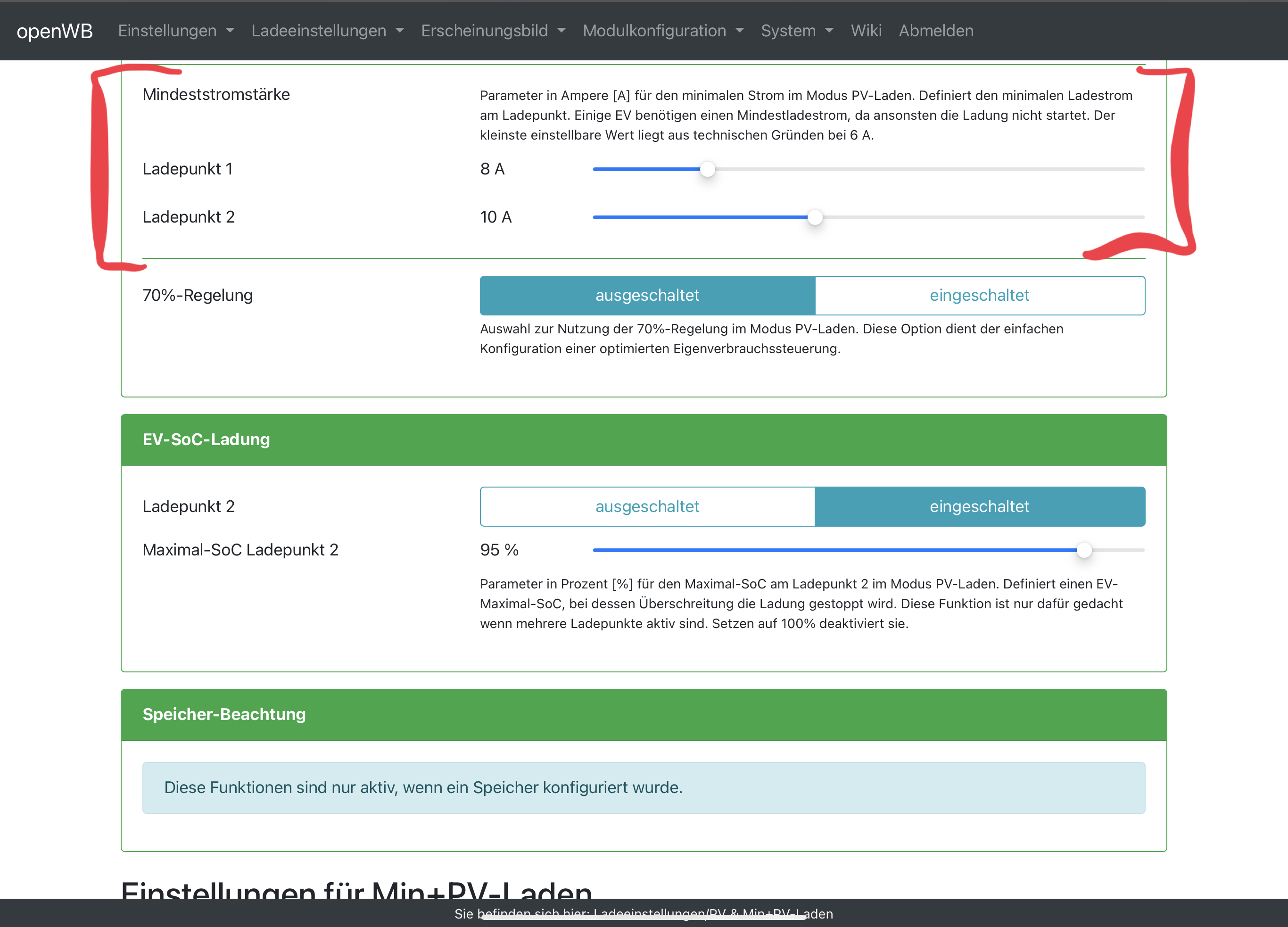Set 70%-Regelung to eingeschaltet
Image resolution: width=1288 pixels, height=927 pixels.
(x=980, y=295)
